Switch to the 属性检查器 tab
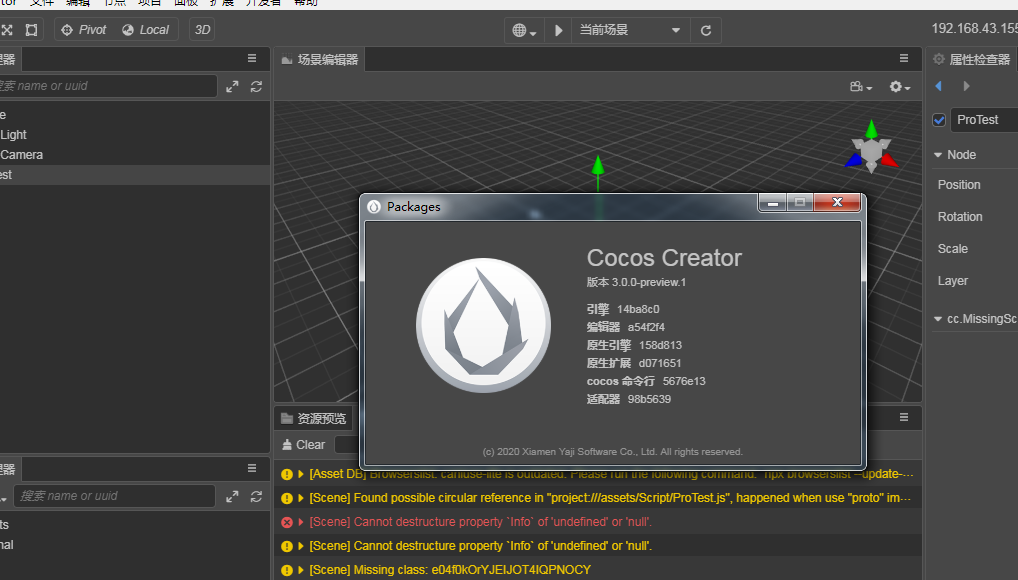Screen dimensions: 1018x580 point(972,60)
